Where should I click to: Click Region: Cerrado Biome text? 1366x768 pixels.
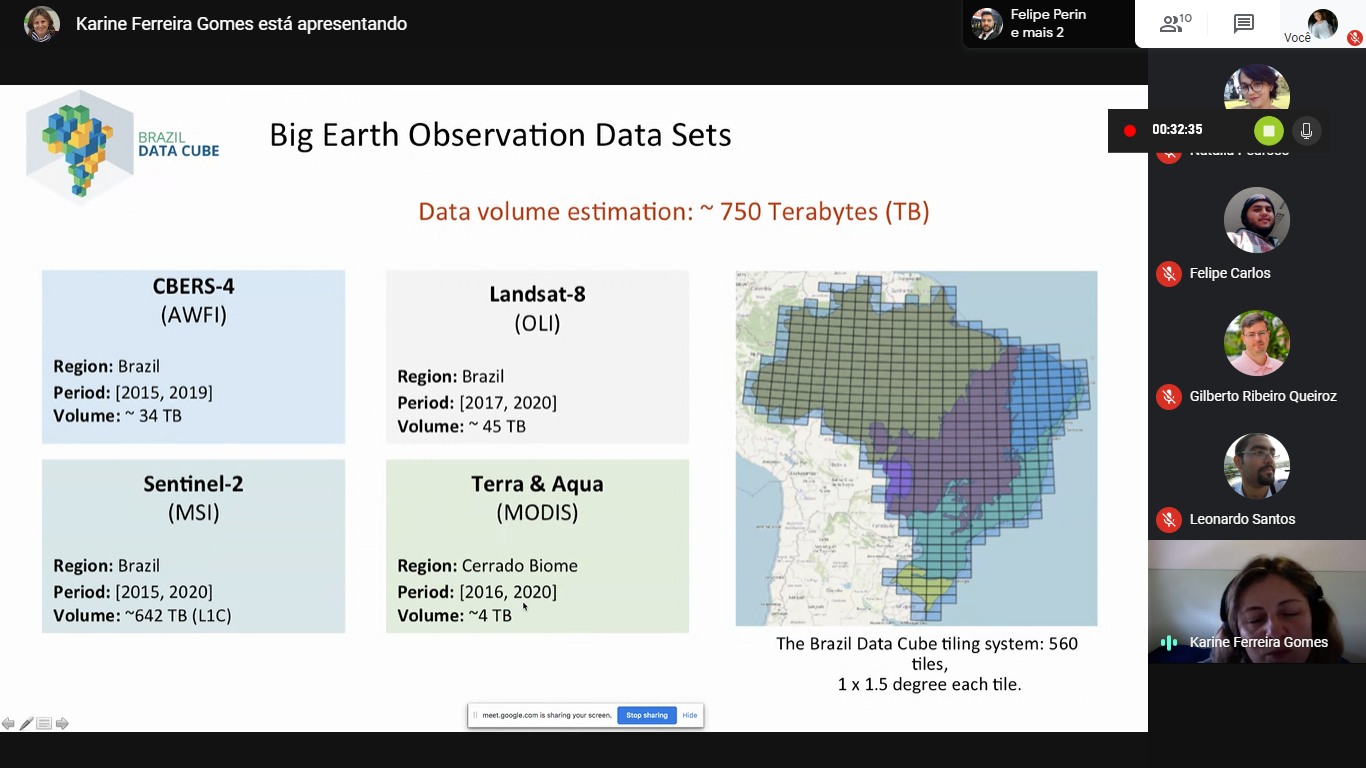[487, 565]
